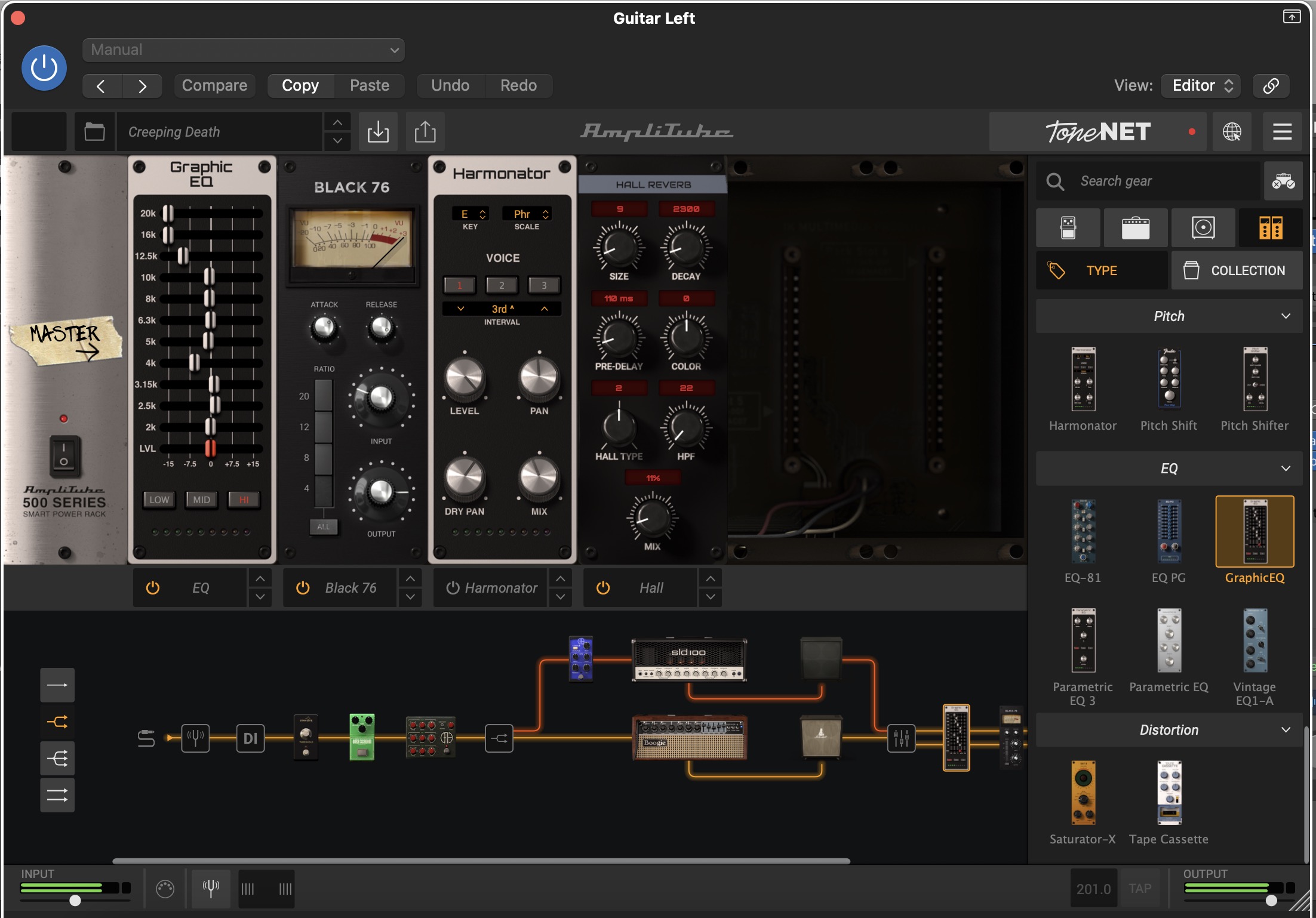Select the cabinet speaker gear category

tap(1203, 228)
